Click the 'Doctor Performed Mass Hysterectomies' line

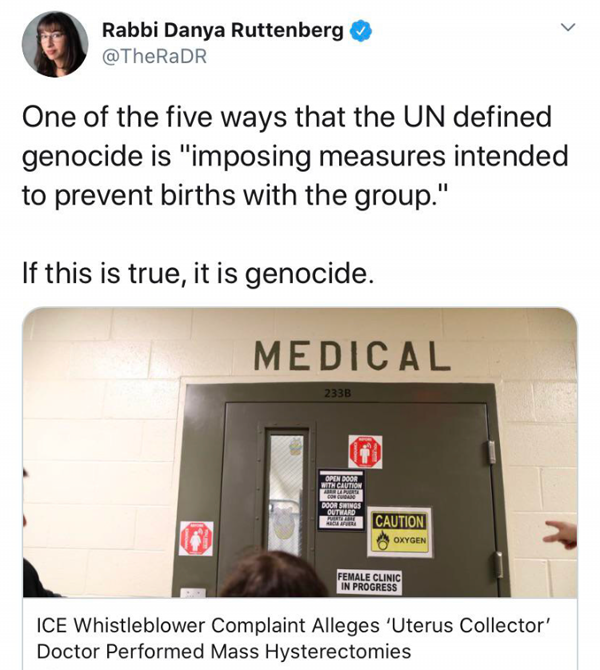point(224,652)
